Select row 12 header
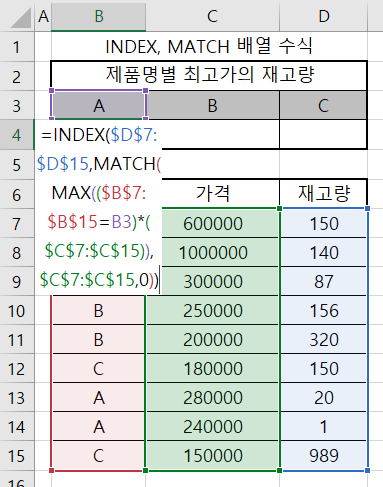 pos(17,368)
